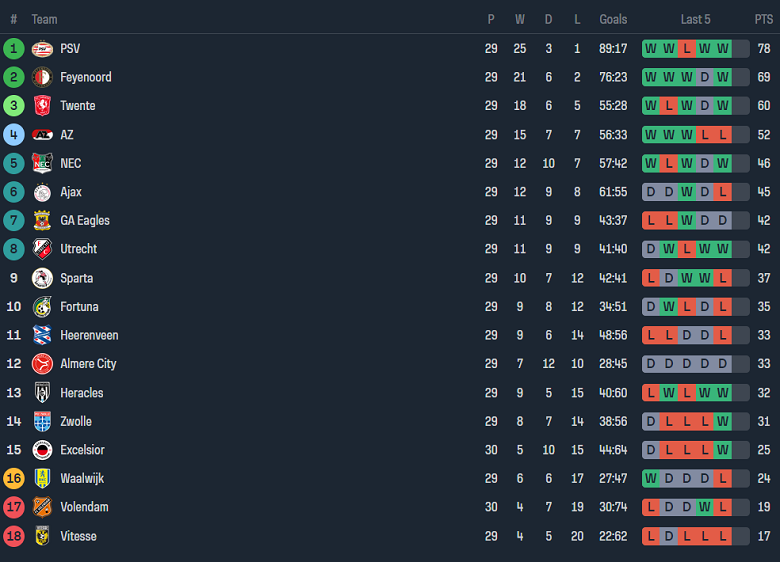Viewport: 780px width, 562px height.
Task: Click the Excelsior club crest
Action: coord(42,450)
